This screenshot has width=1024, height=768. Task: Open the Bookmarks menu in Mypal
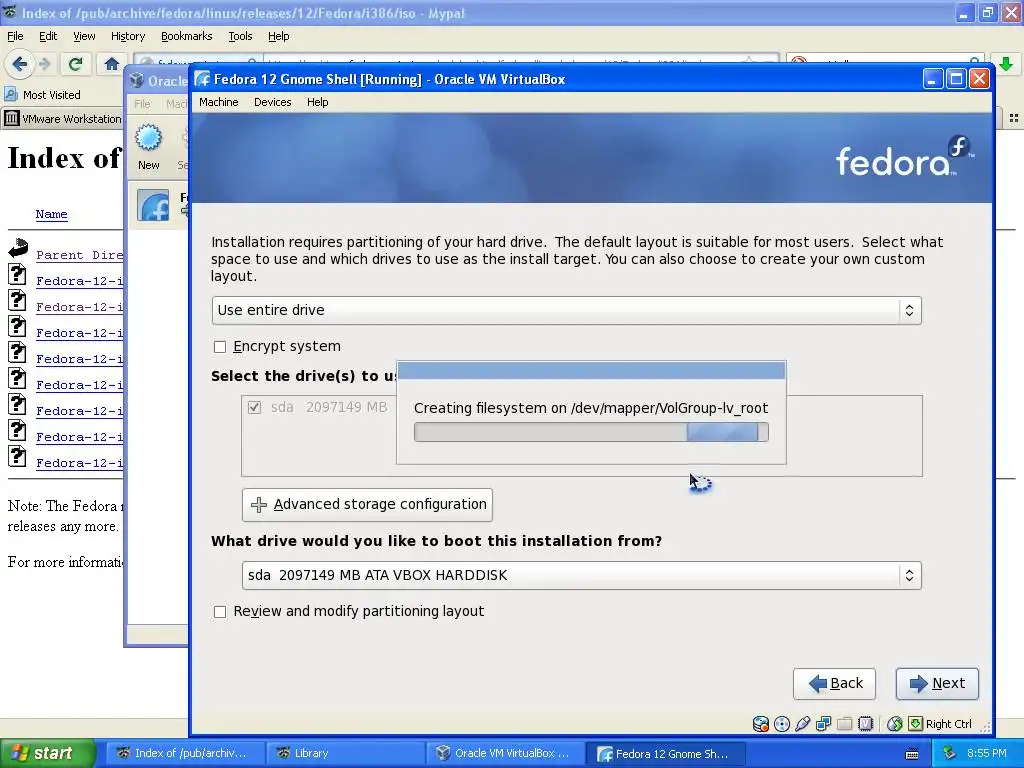click(186, 36)
